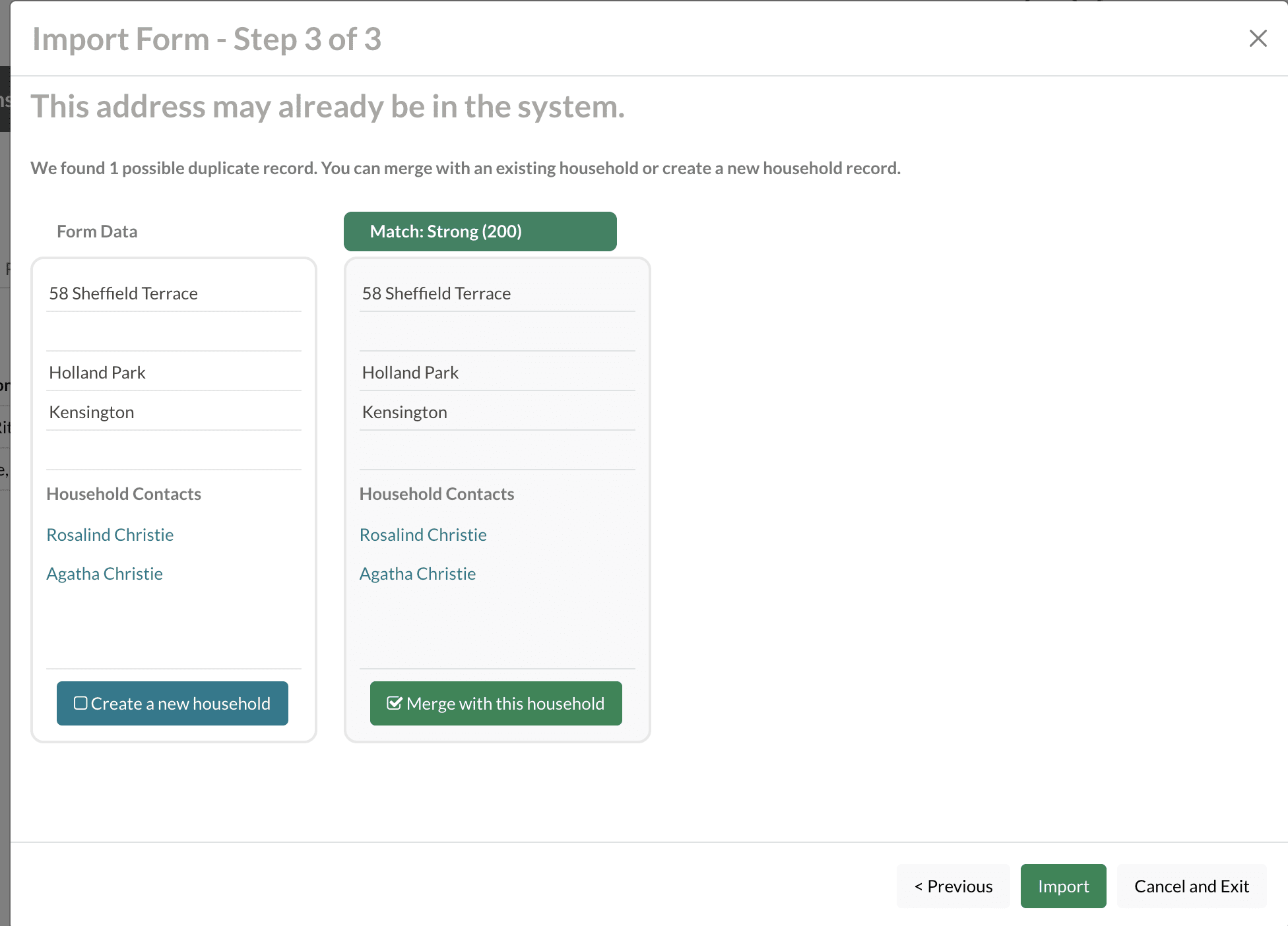This screenshot has width=1288, height=926.
Task: Click the Match: Strong (200) badge
Action: pos(480,231)
